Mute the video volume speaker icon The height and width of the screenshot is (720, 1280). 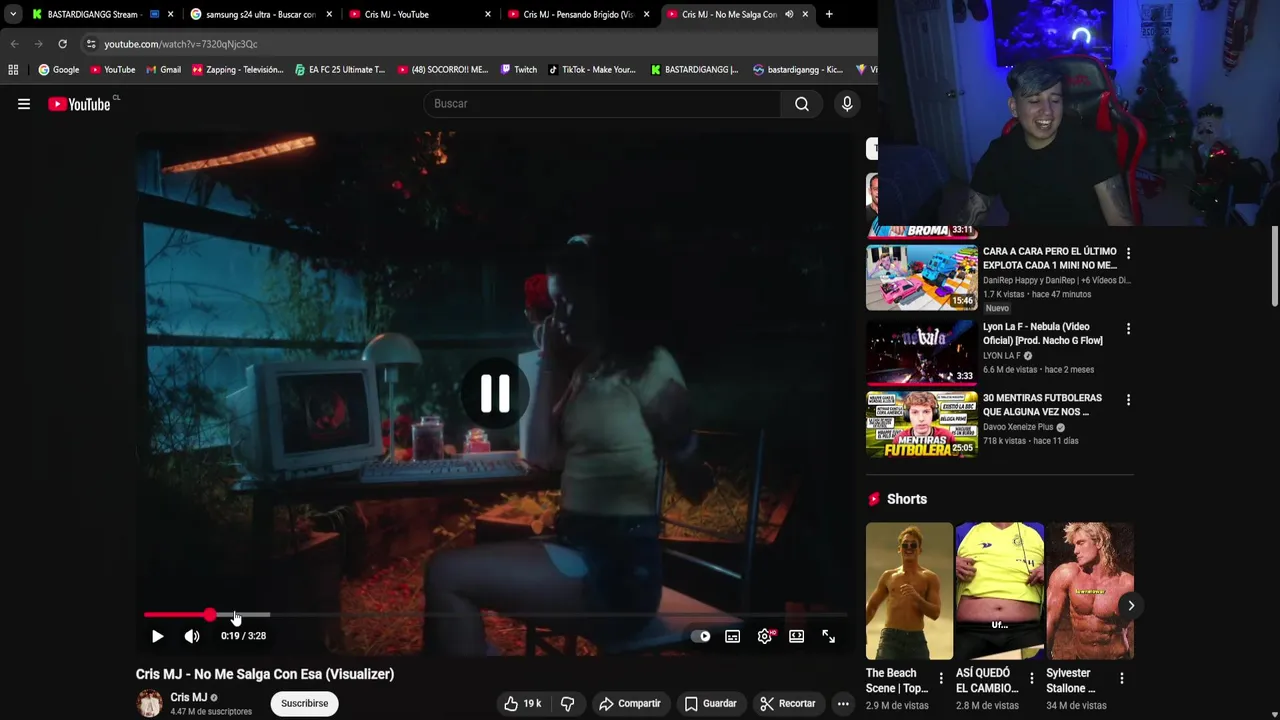[x=192, y=636]
